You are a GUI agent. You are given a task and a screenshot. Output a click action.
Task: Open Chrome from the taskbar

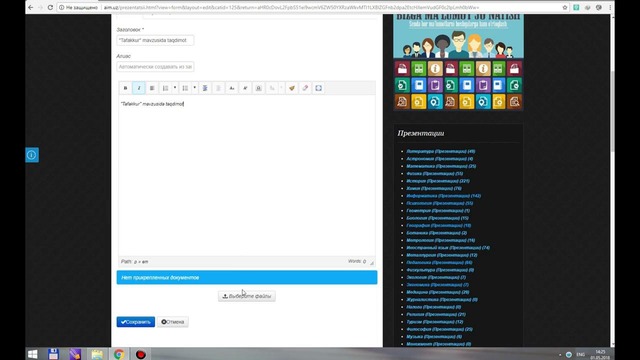(x=119, y=354)
